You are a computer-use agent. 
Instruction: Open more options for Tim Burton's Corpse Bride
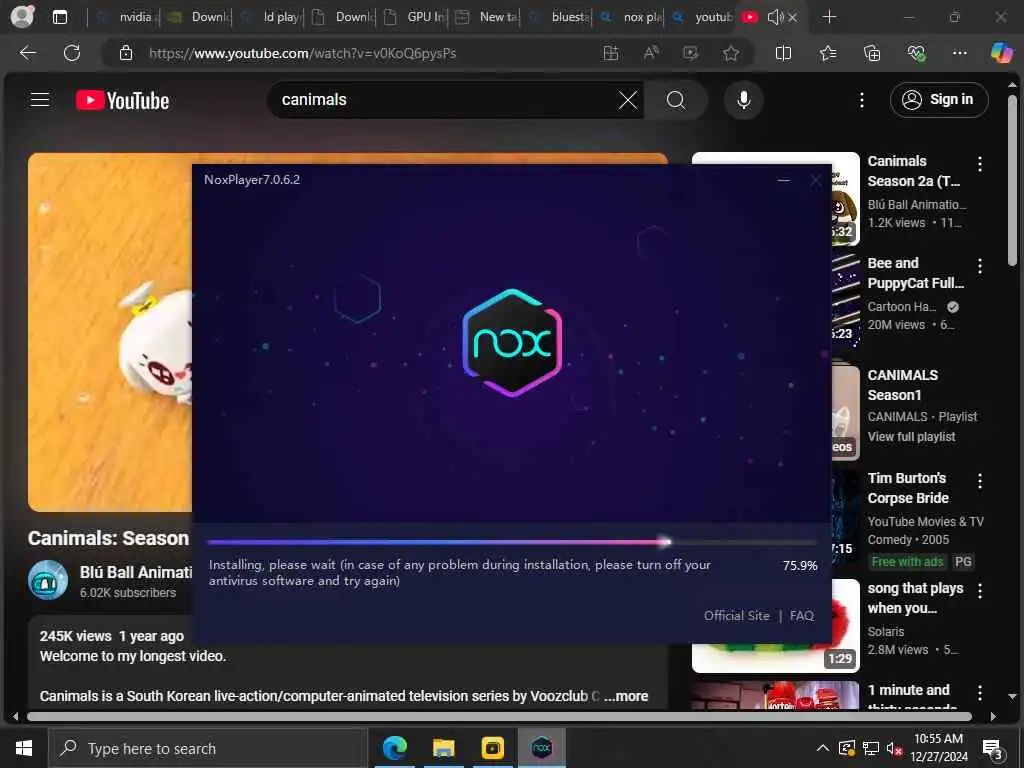(980, 481)
